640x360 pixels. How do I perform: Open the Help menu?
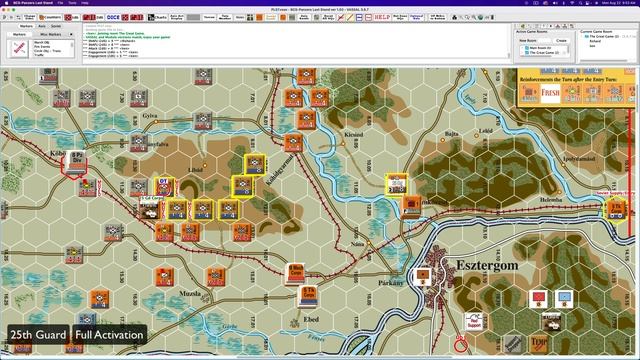click(x=85, y=2)
